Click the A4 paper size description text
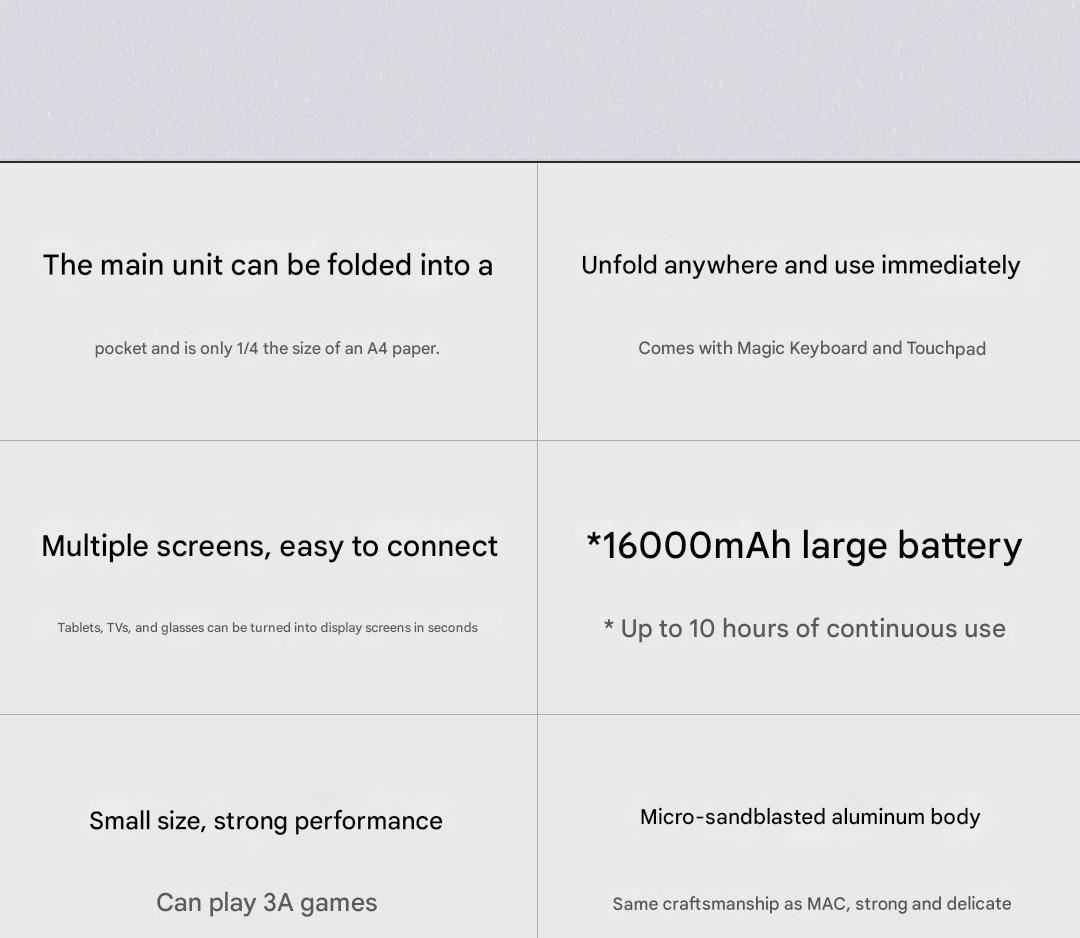This screenshot has width=1080, height=938. point(267,348)
